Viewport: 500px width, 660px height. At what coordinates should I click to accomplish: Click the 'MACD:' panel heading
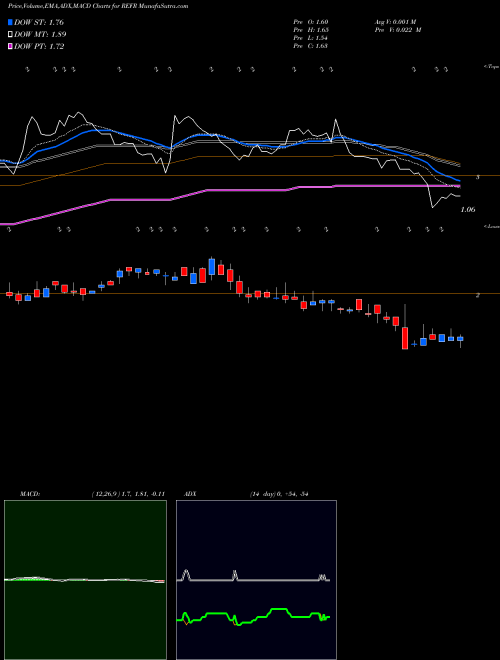[30, 494]
